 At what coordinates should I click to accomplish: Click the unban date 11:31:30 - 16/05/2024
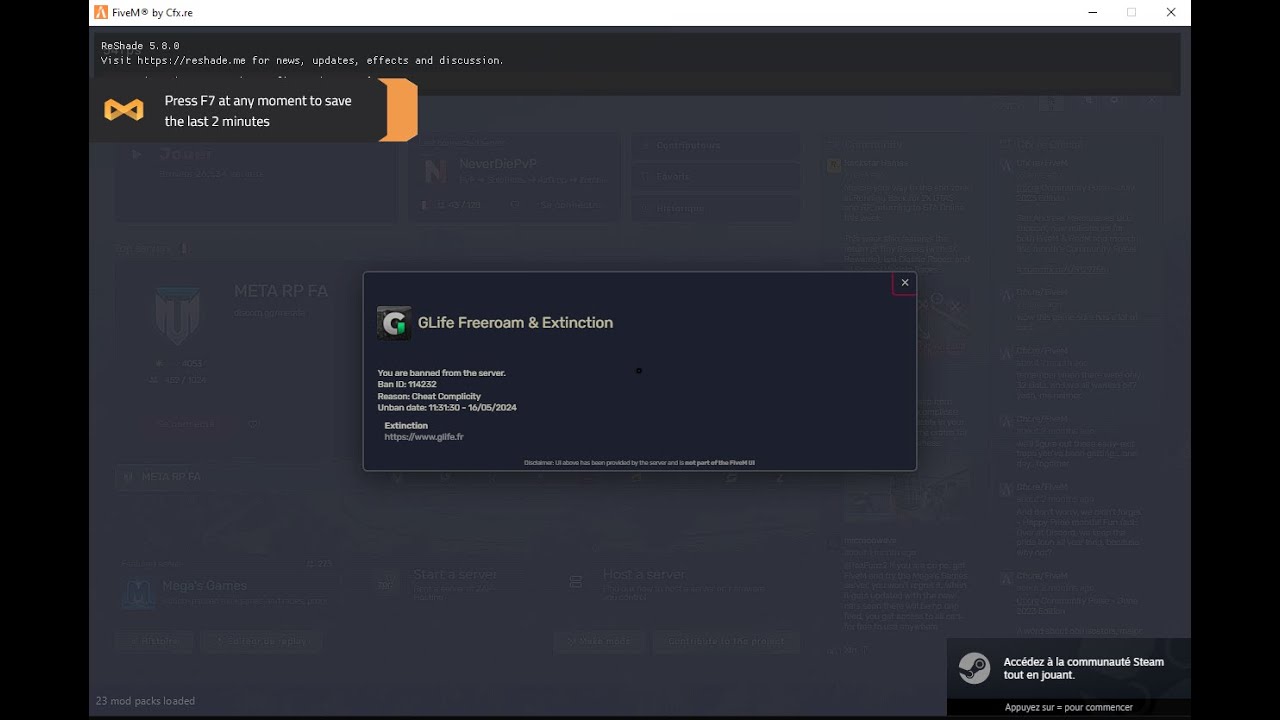(447, 408)
